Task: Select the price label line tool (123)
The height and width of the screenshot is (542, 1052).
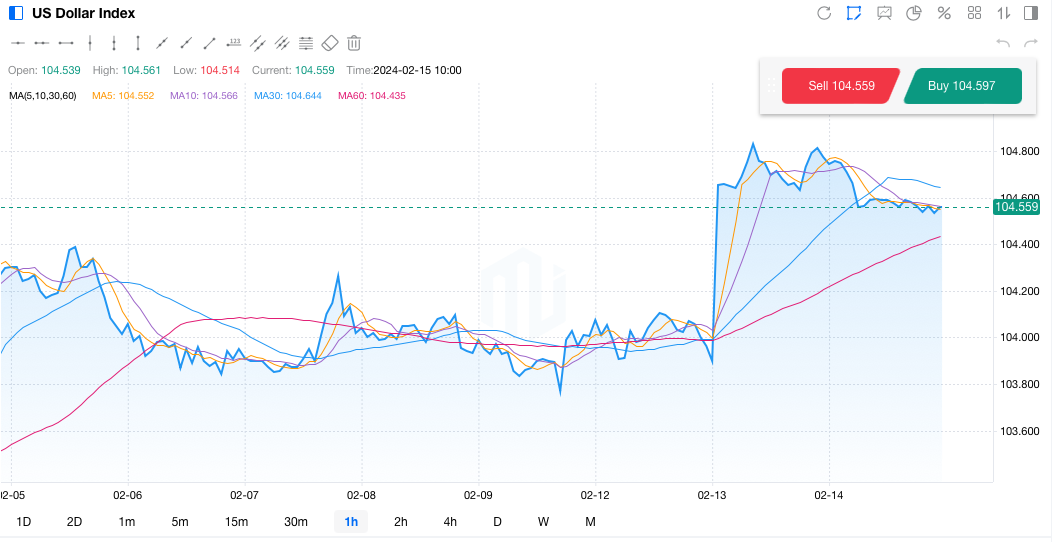Action: click(x=234, y=43)
